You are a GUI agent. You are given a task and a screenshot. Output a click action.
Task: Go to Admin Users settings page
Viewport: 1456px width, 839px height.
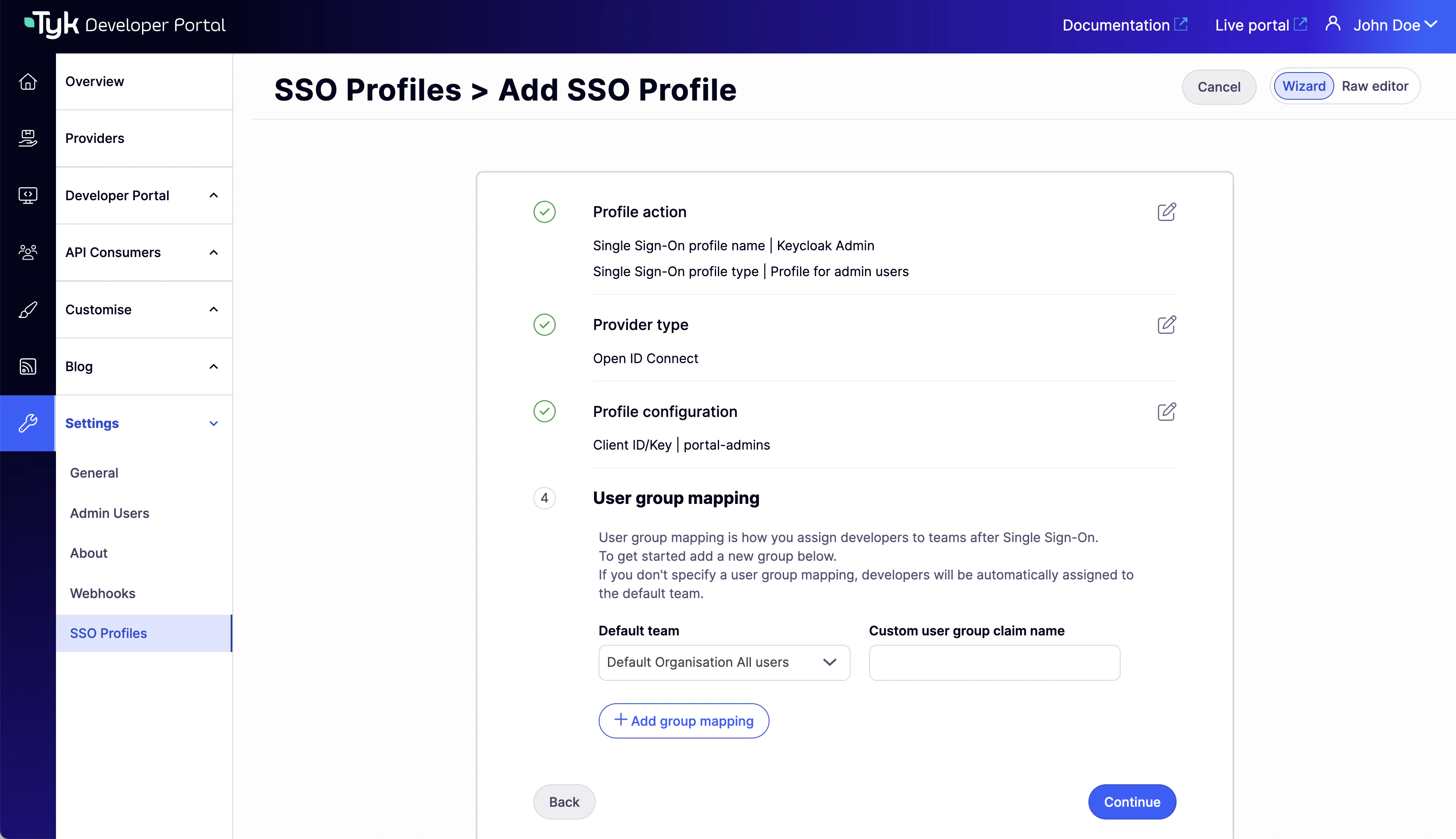pos(109,513)
